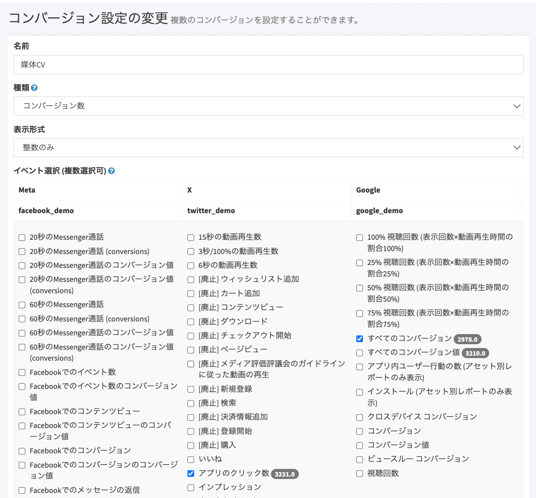Check the [廃止] 検索 checkbox
Viewport: 536px width, 498px height.
191,403
